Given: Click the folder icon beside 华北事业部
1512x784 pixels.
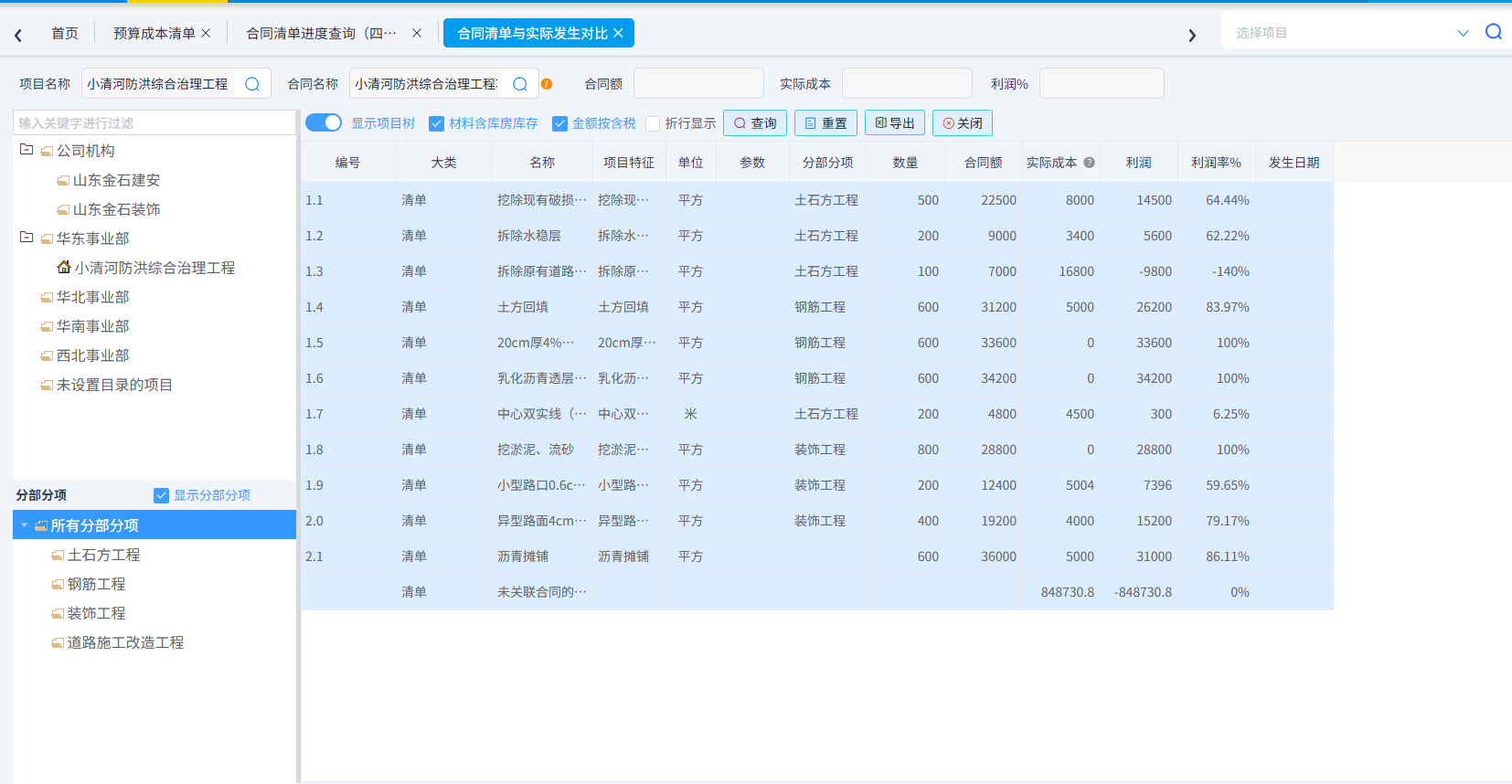Looking at the screenshot, I should tap(47, 298).
